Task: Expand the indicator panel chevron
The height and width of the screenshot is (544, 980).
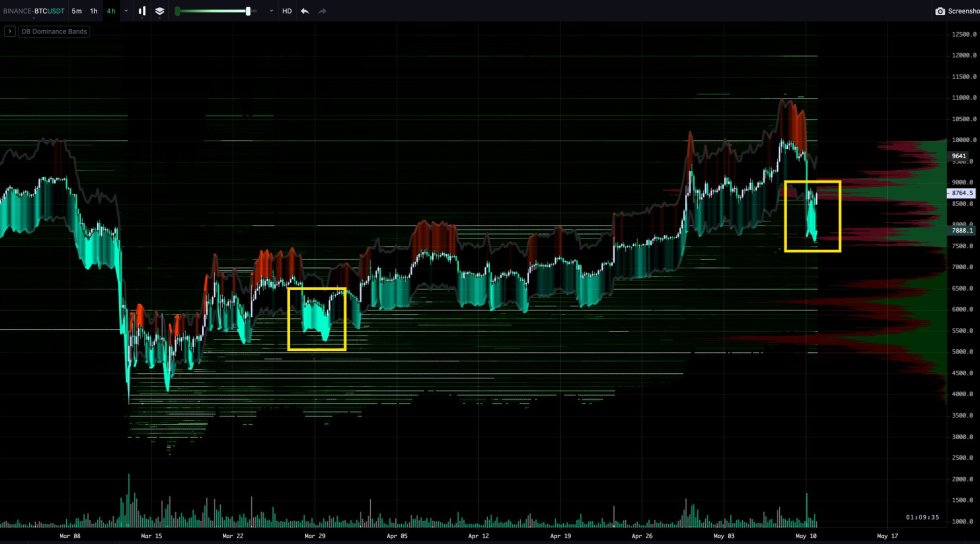Action: (x=10, y=32)
